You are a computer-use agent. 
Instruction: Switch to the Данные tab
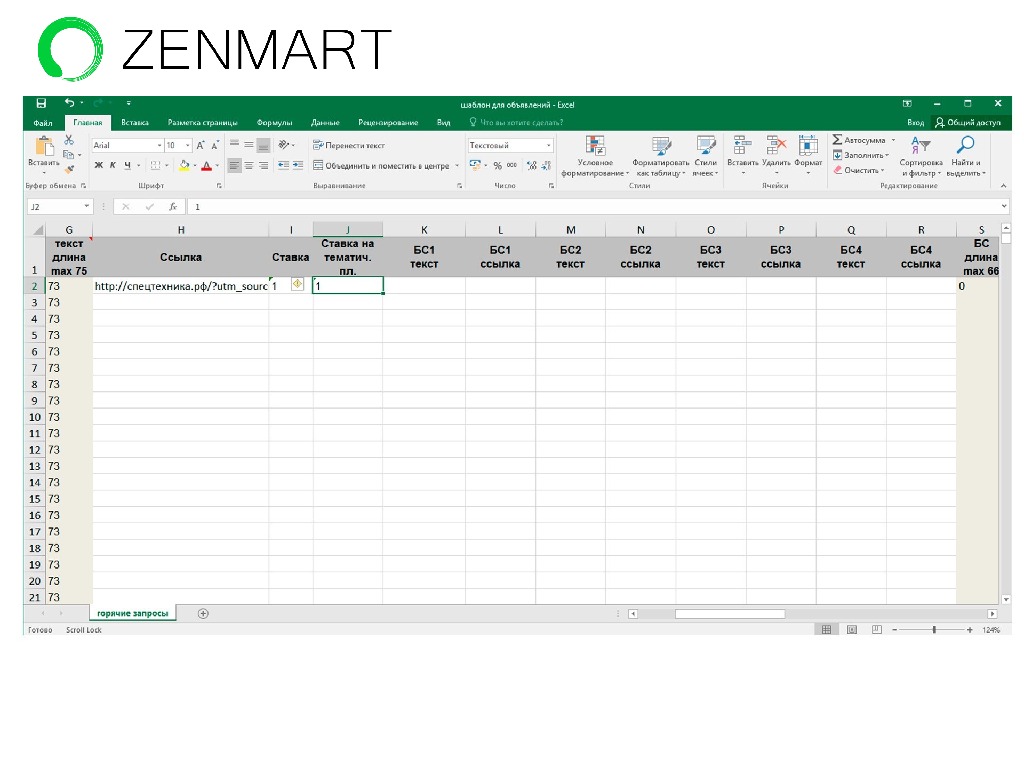pos(325,123)
